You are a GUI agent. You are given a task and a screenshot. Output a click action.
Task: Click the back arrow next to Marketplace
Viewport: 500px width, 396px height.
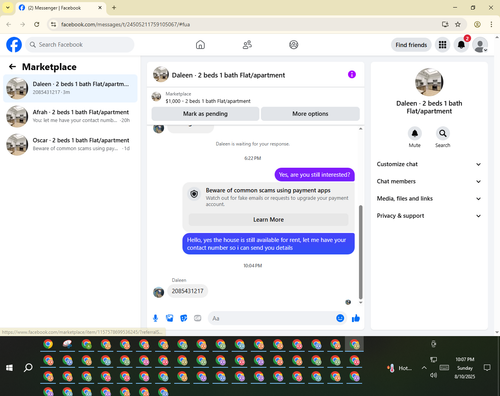coord(12,67)
